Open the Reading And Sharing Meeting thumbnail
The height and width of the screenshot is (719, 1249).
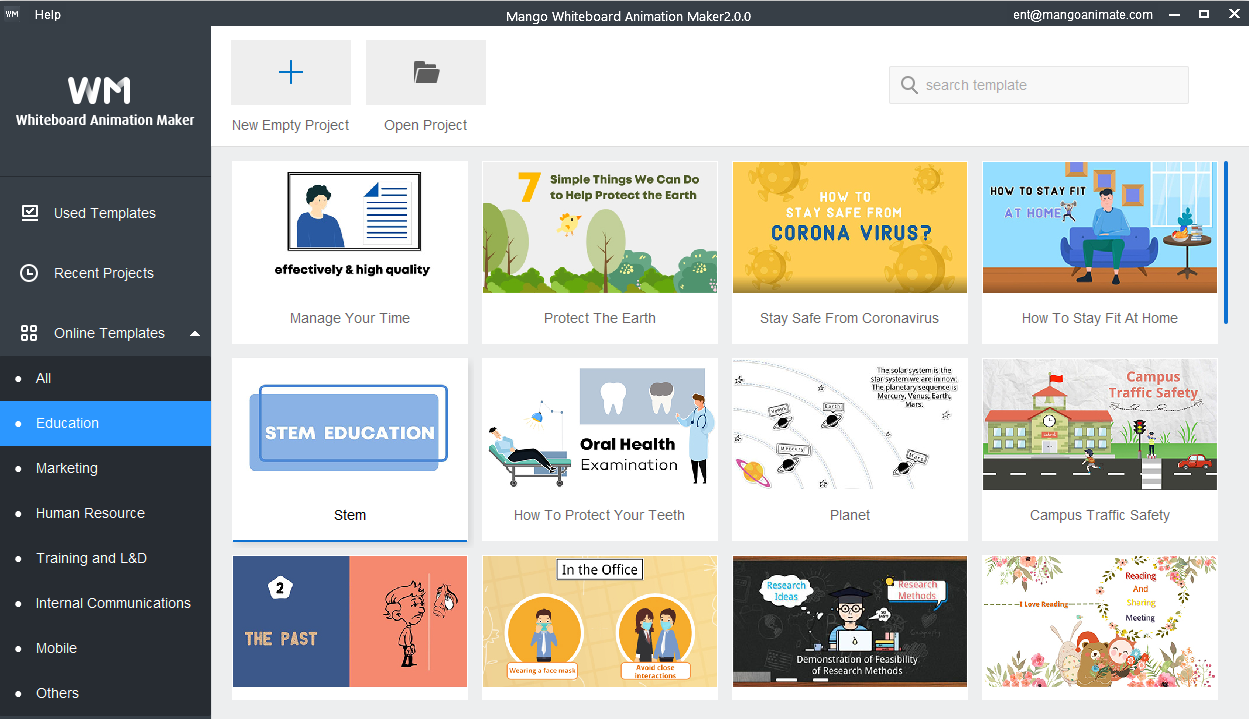click(x=1100, y=621)
